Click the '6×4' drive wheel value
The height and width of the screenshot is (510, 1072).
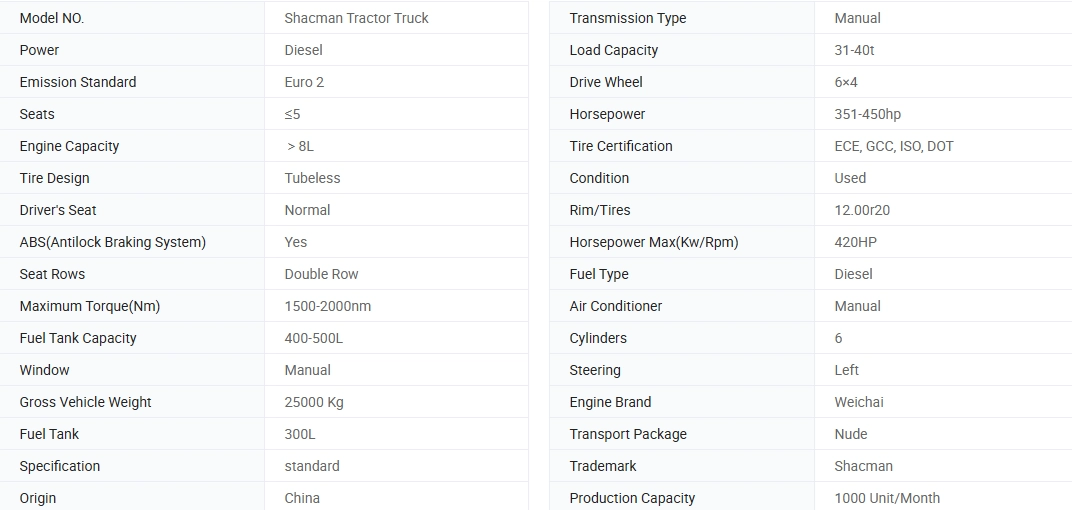point(846,82)
